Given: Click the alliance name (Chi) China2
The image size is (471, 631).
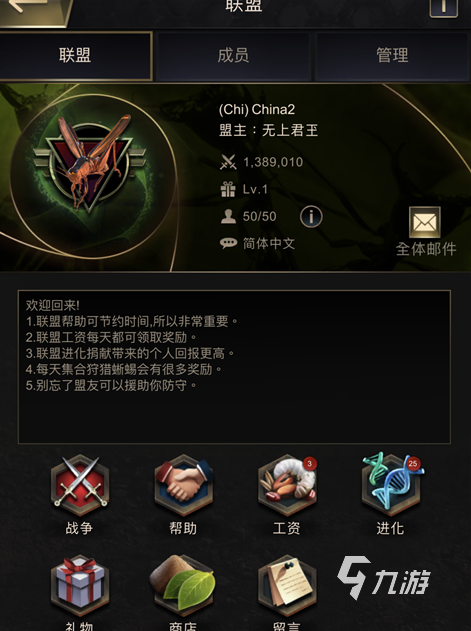Looking at the screenshot, I should pos(257,109).
